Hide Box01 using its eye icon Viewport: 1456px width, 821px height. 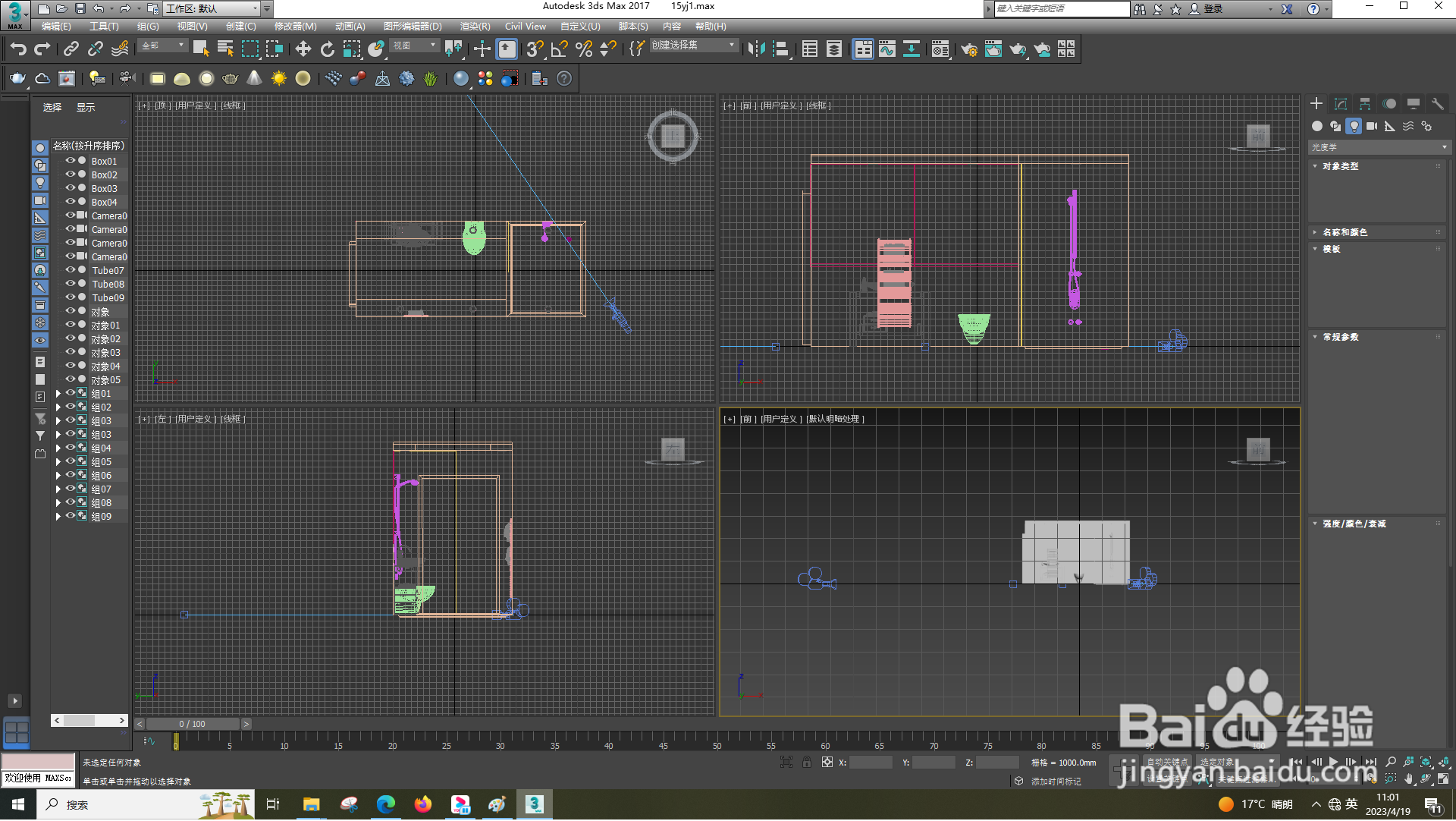(x=70, y=162)
